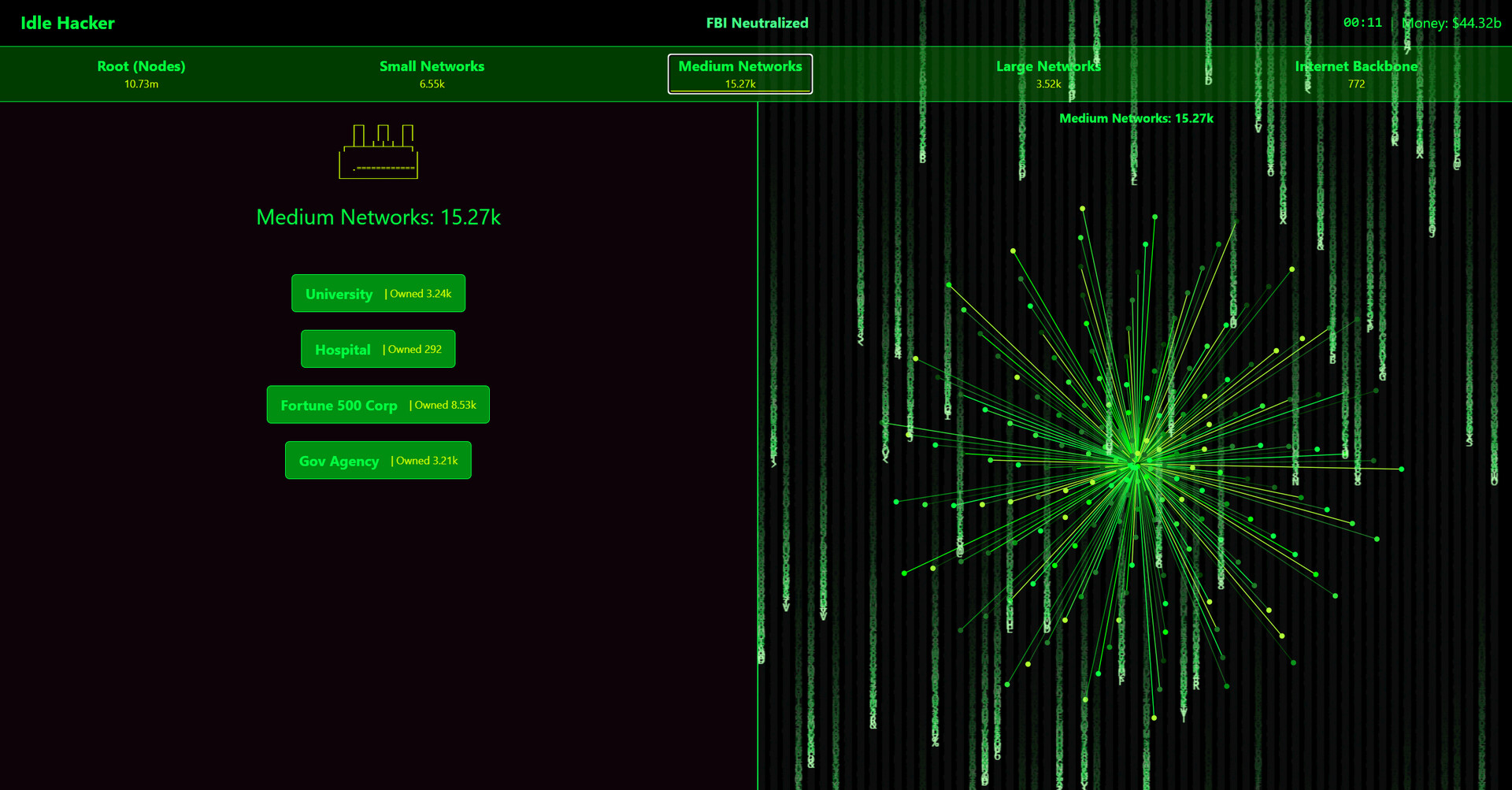Click the rightmost node of the network graph
Viewport: 1512px width, 790px height.
[x=1401, y=469]
